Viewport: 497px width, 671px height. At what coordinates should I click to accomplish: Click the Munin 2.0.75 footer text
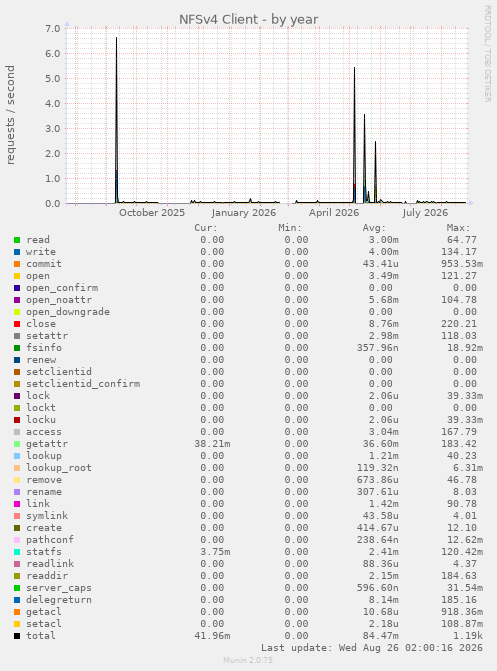click(x=248, y=660)
